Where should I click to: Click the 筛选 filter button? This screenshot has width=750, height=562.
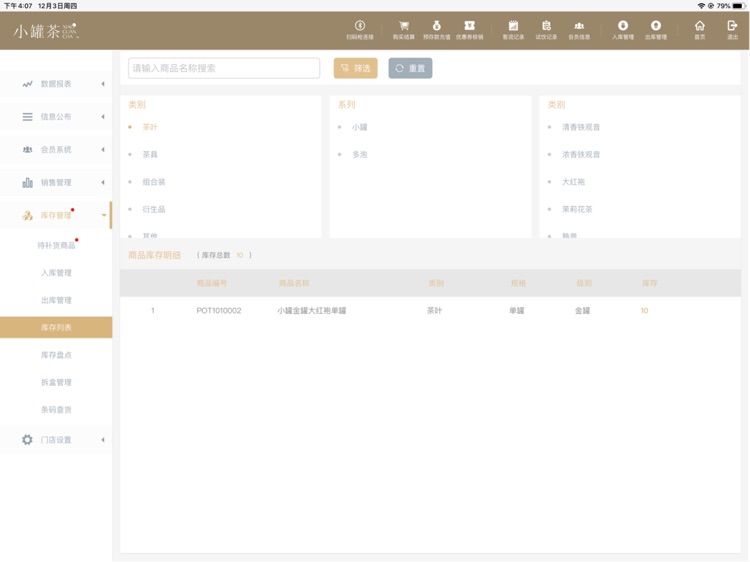click(355, 68)
